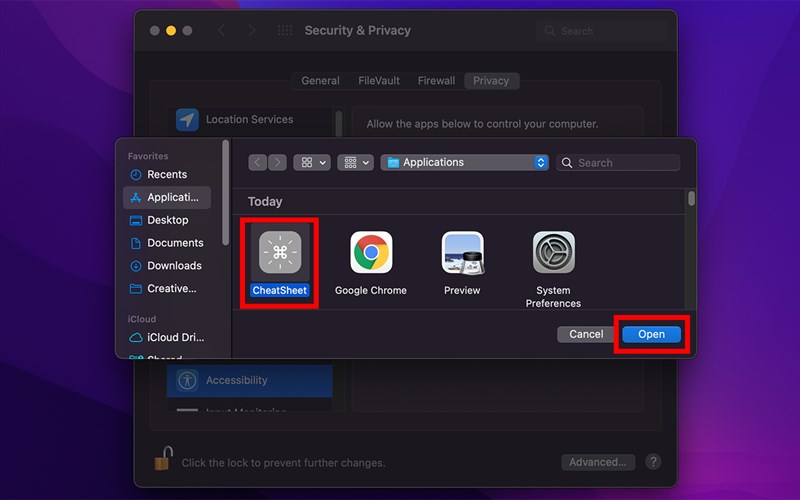This screenshot has width=800, height=500.
Task: Minimize the Security & Privacy window
Action: click(171, 31)
